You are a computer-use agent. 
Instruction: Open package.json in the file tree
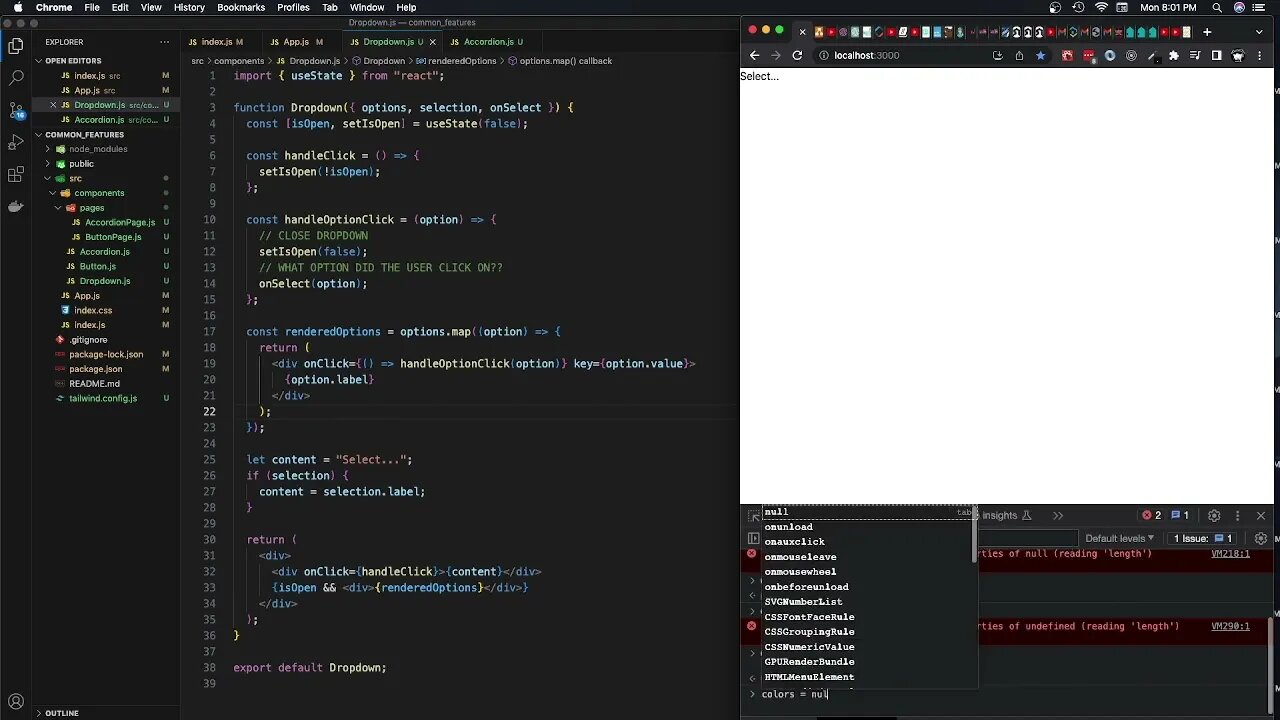(x=95, y=369)
